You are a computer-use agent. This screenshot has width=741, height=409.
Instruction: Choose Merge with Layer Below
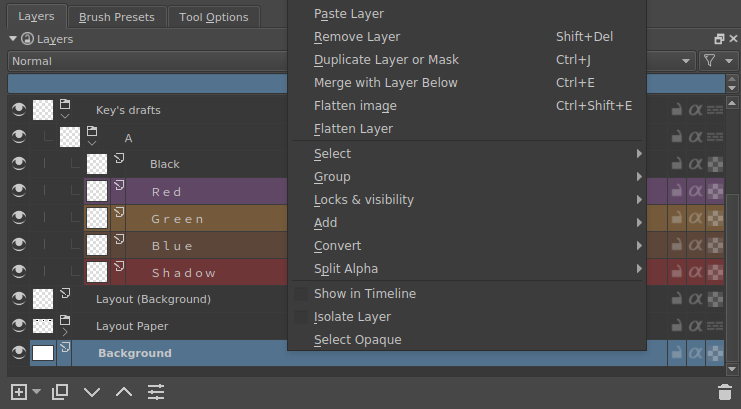coord(386,83)
